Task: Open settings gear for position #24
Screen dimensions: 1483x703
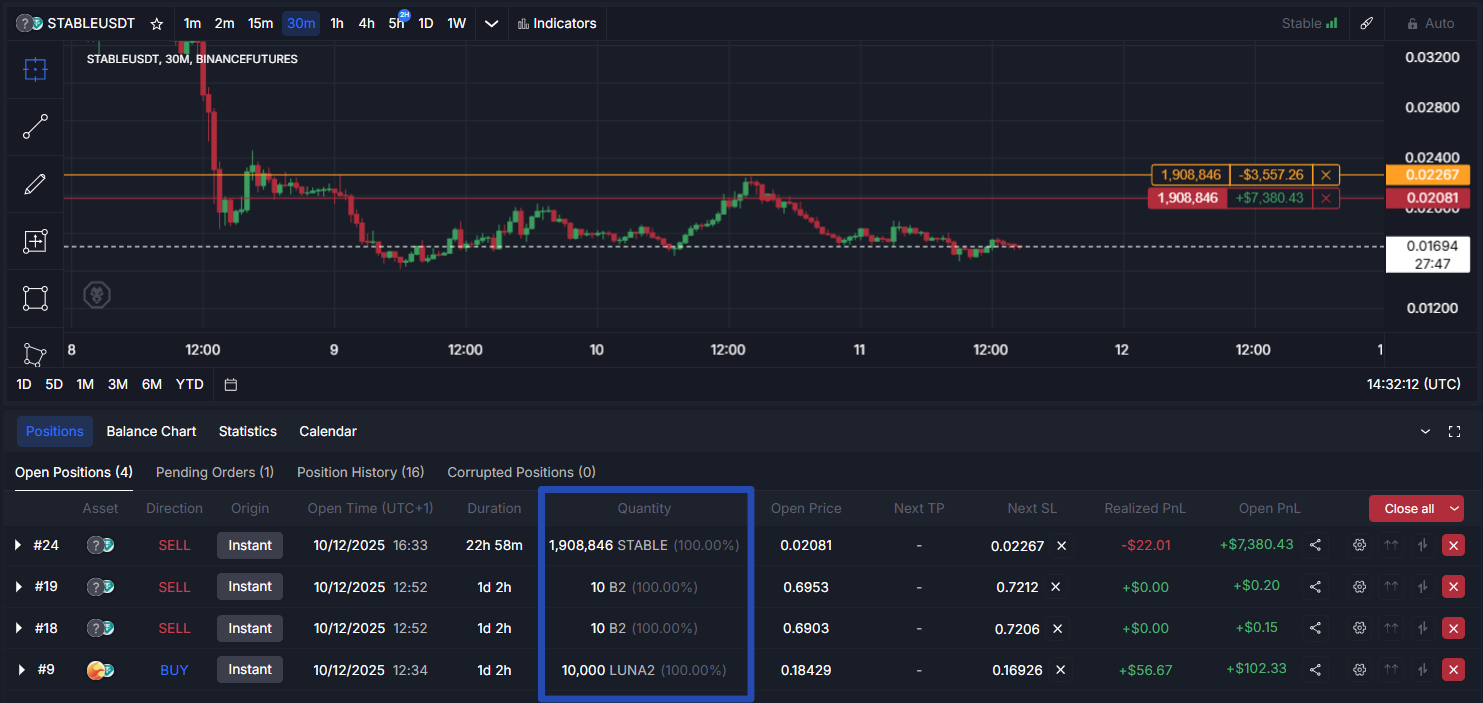Action: point(1359,545)
